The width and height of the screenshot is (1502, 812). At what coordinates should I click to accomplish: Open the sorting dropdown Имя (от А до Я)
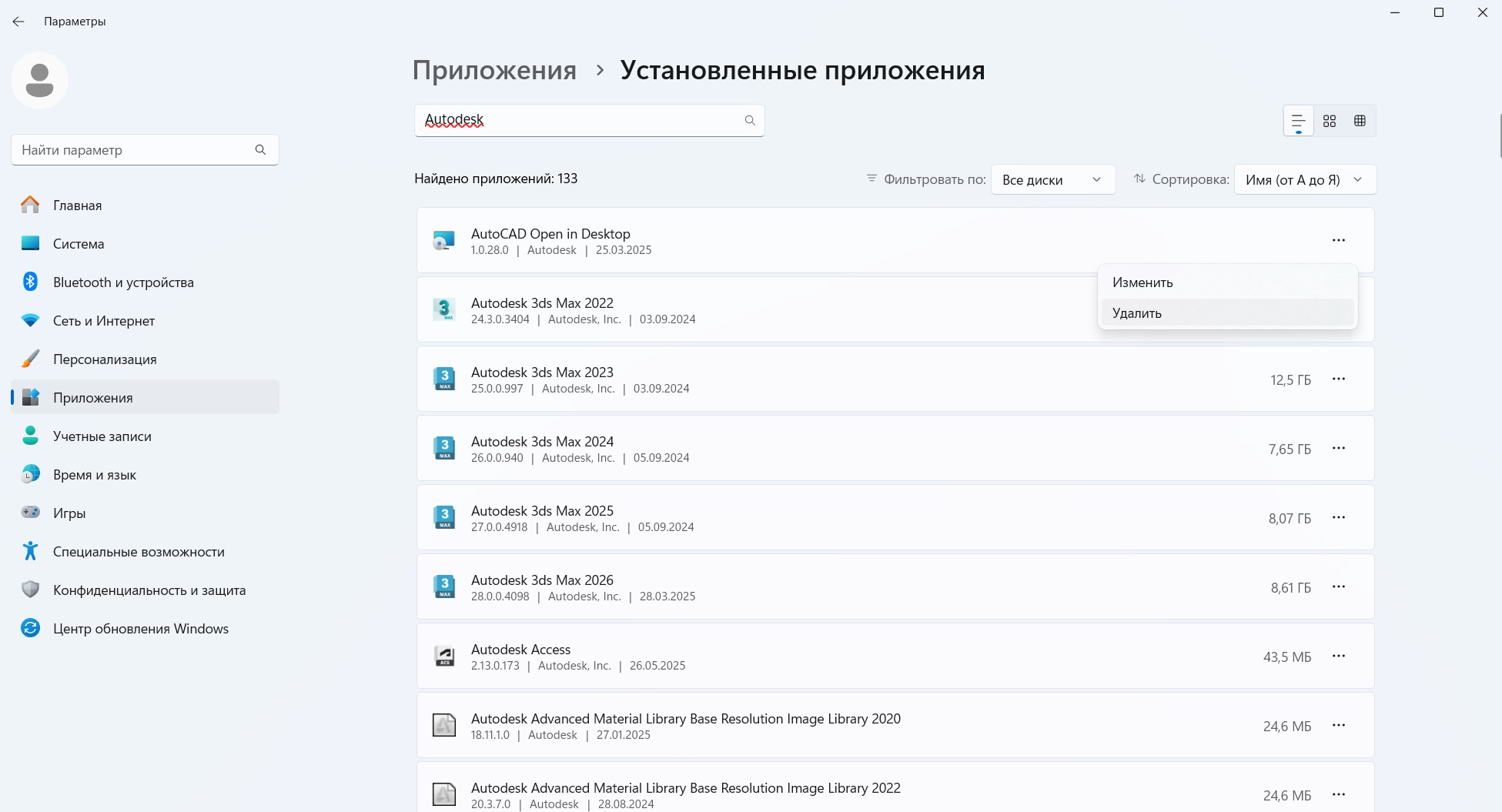[x=1304, y=179]
